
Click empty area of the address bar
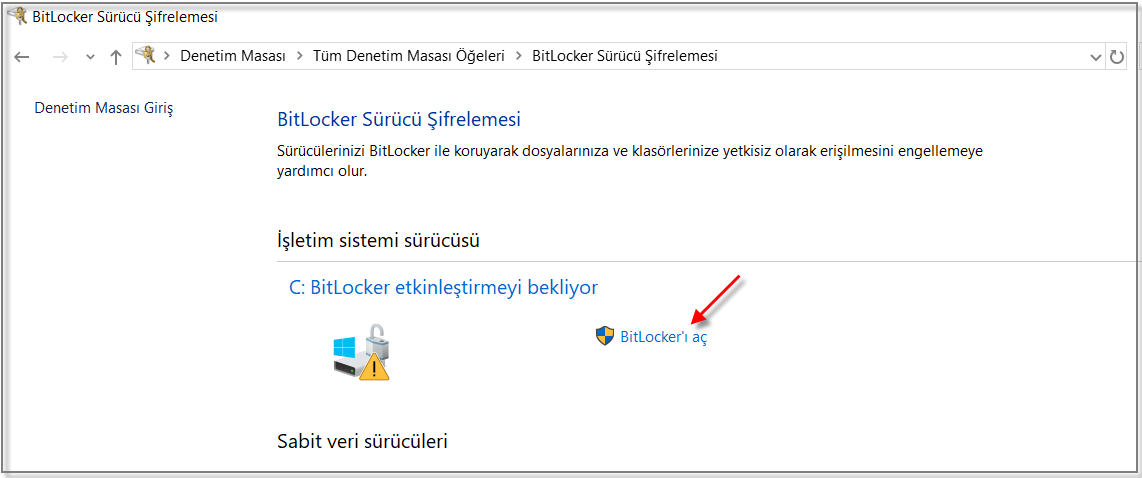(900, 56)
